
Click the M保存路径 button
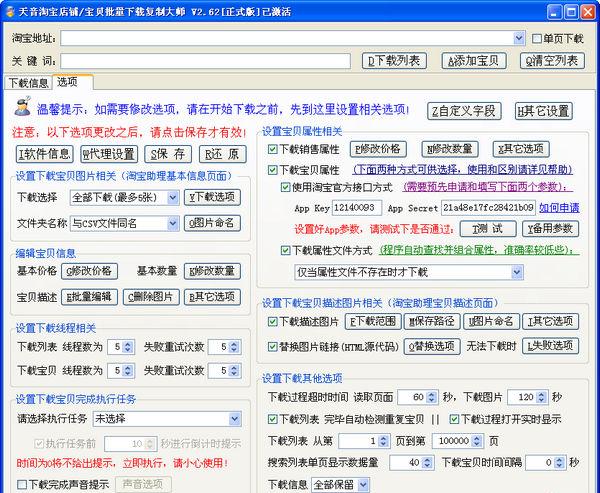point(432,322)
